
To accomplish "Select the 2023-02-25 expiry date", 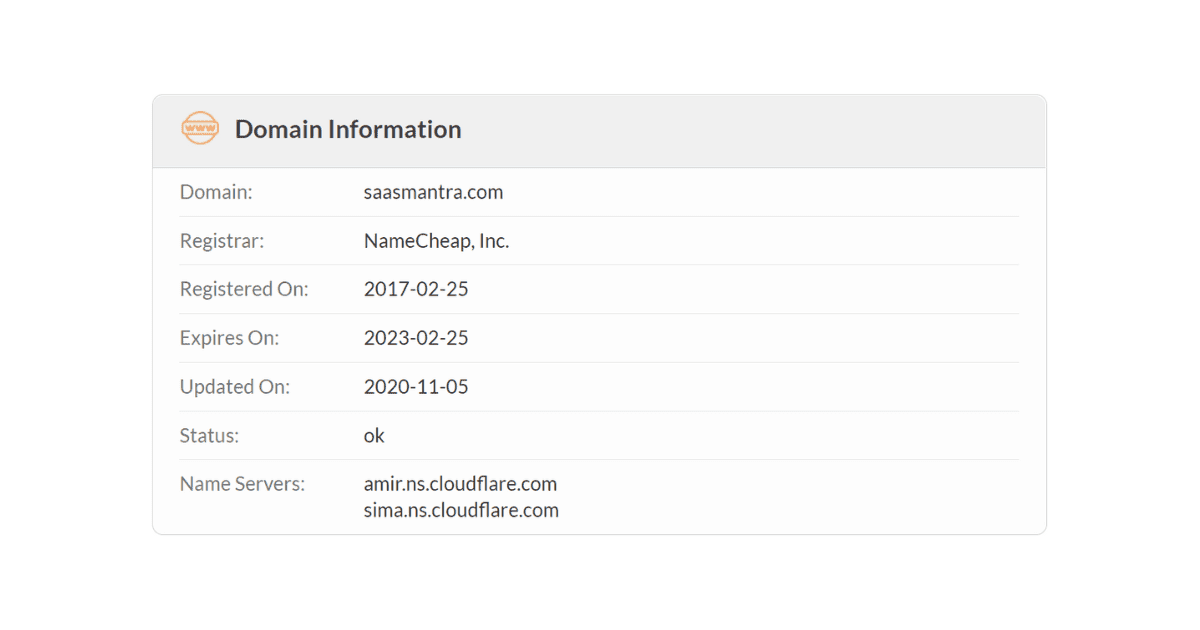I will pos(416,338).
